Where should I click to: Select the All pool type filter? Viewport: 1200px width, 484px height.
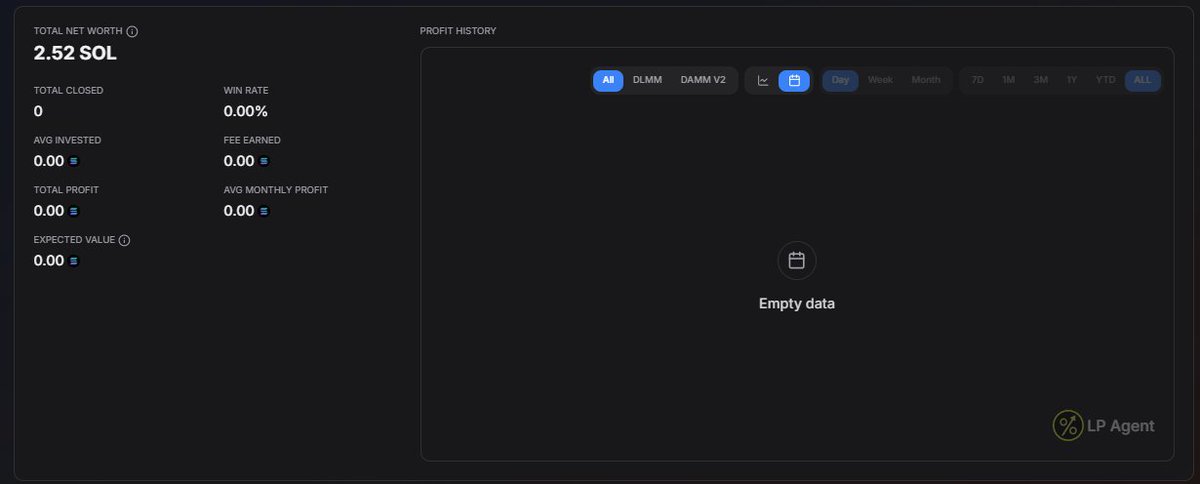608,81
